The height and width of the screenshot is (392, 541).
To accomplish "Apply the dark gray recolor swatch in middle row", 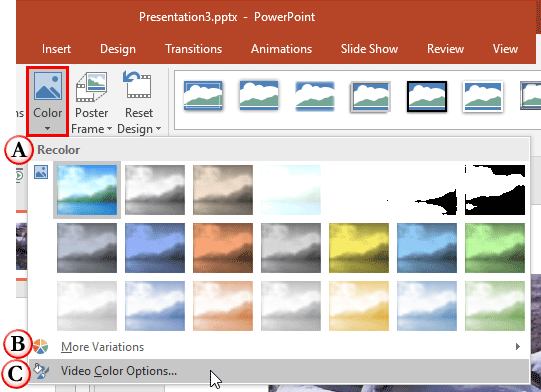I will pyautogui.click(x=291, y=248).
